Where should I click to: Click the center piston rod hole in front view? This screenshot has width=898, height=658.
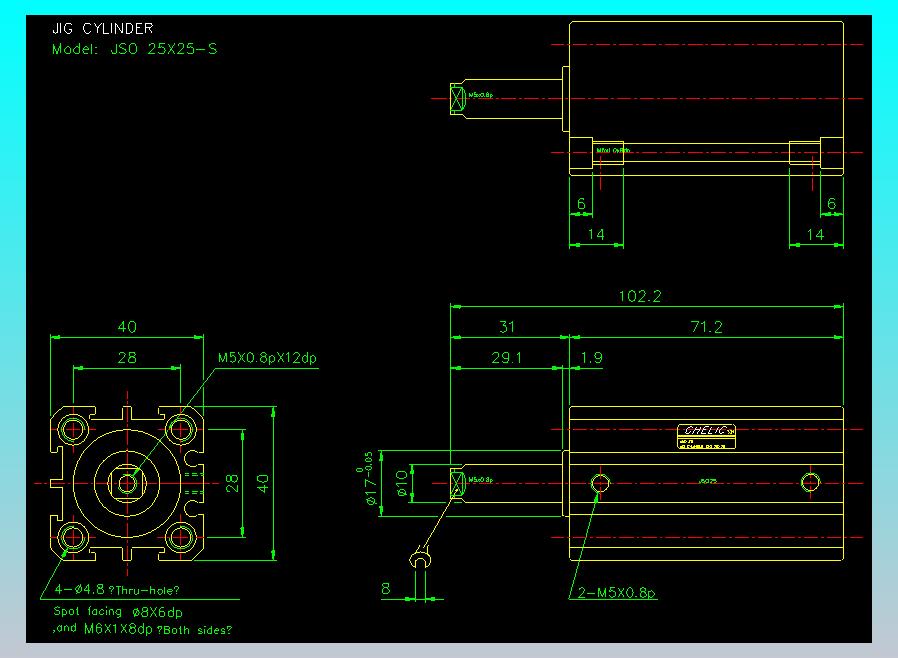[127, 483]
